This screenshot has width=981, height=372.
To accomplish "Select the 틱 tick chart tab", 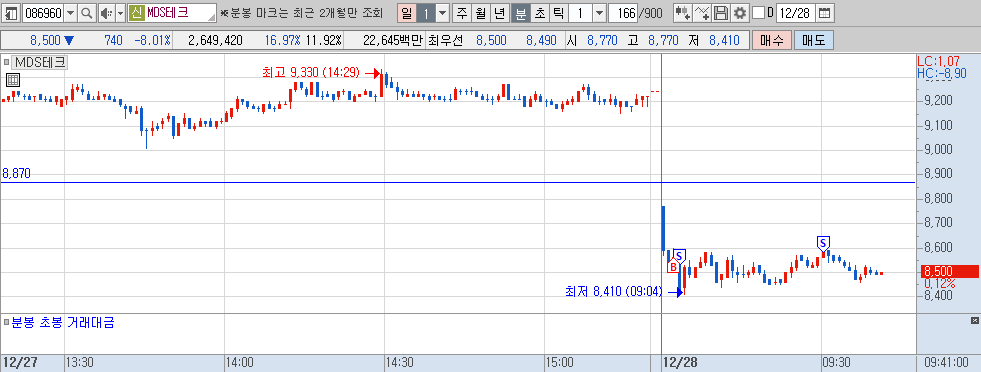I will pos(558,13).
